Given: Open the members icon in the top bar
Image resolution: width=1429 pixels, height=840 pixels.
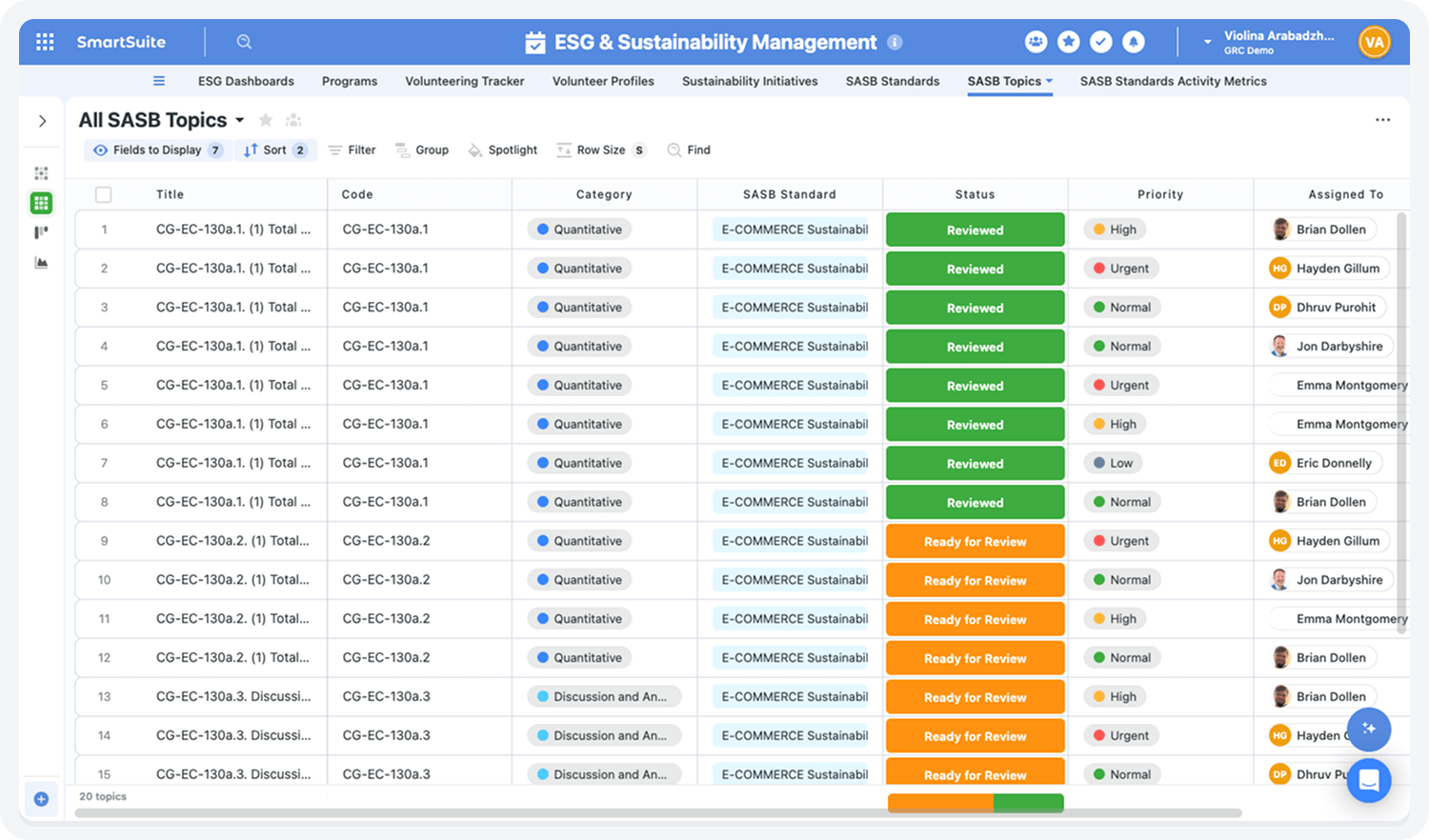Looking at the screenshot, I should tap(1036, 42).
